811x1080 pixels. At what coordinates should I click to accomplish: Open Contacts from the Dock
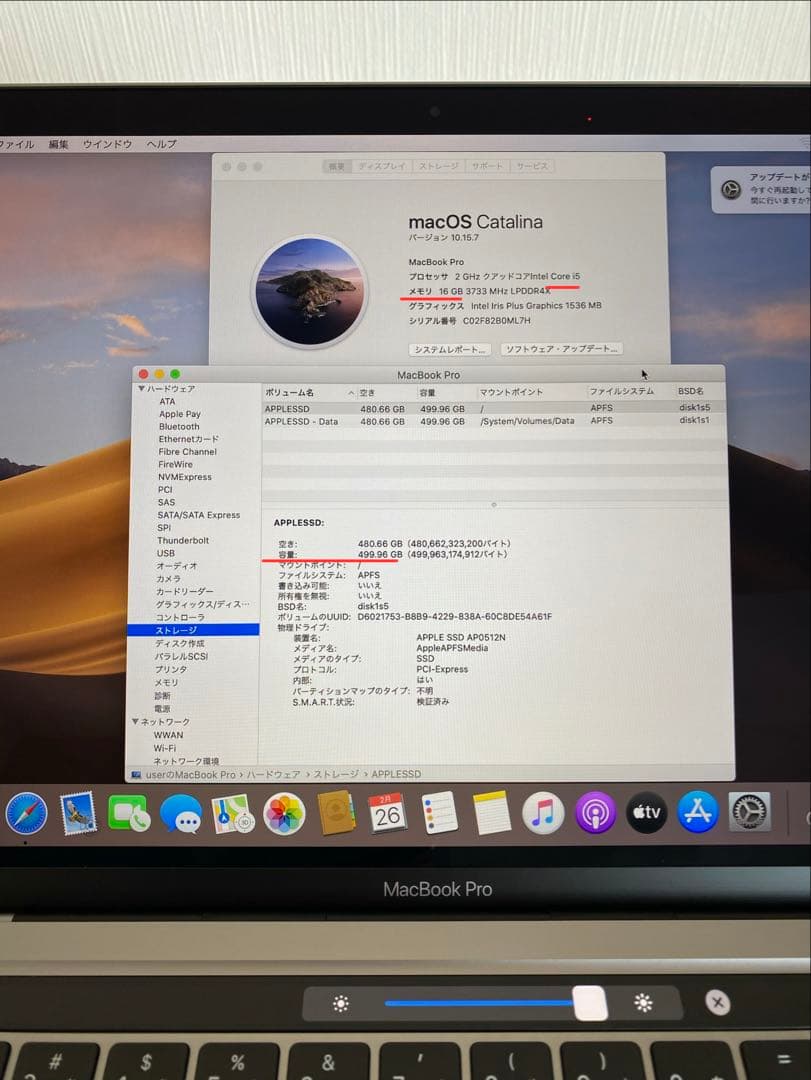click(336, 813)
